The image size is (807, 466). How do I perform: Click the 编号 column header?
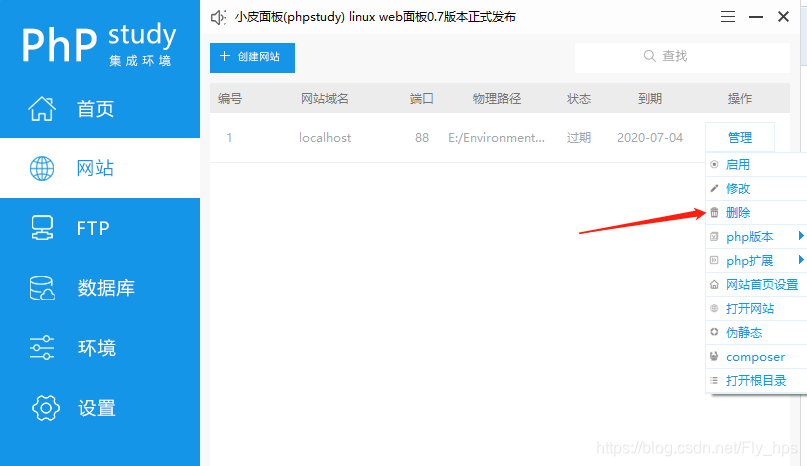230,98
